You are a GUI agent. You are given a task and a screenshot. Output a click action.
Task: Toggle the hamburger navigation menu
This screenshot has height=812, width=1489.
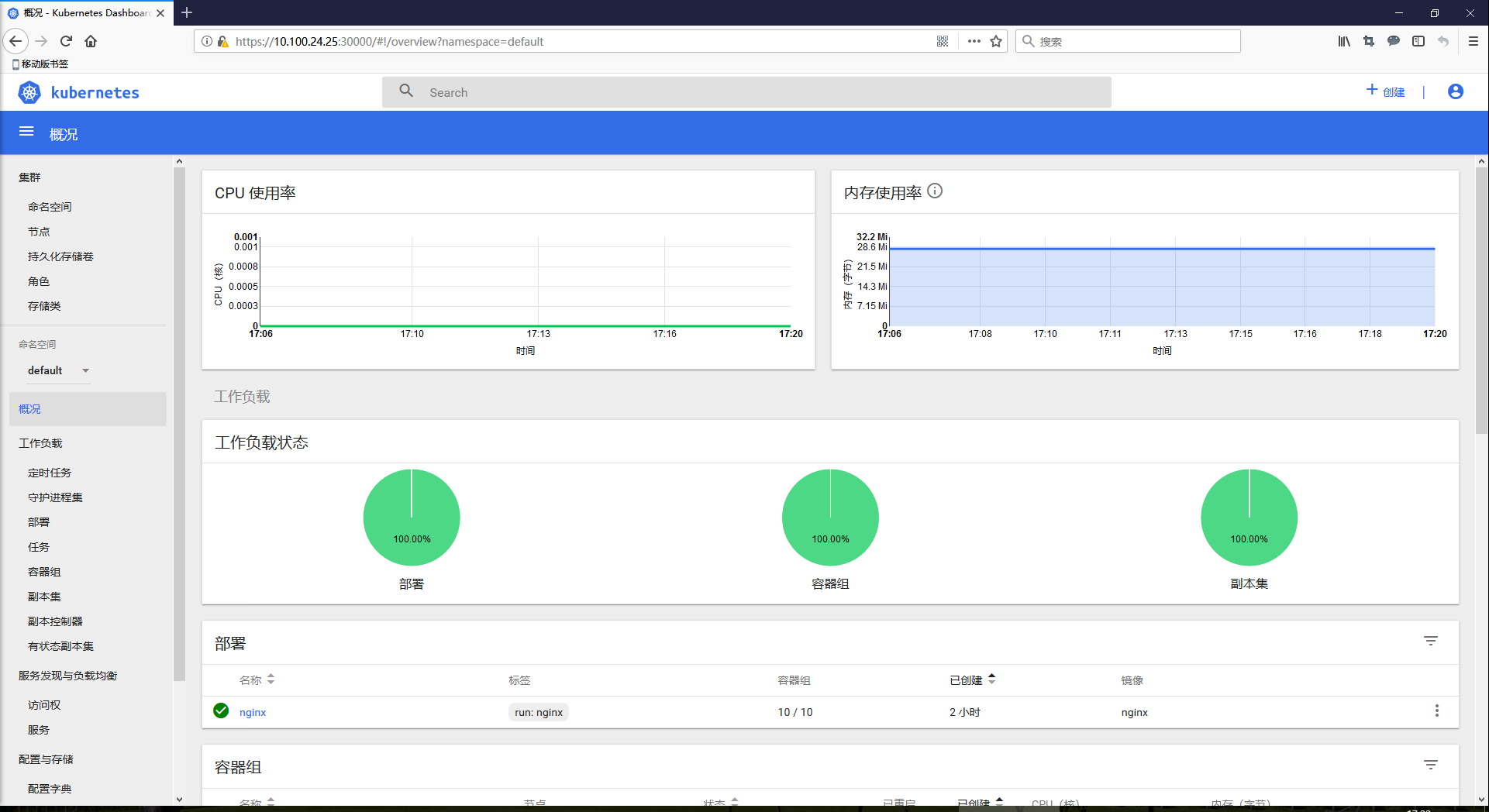click(26, 132)
